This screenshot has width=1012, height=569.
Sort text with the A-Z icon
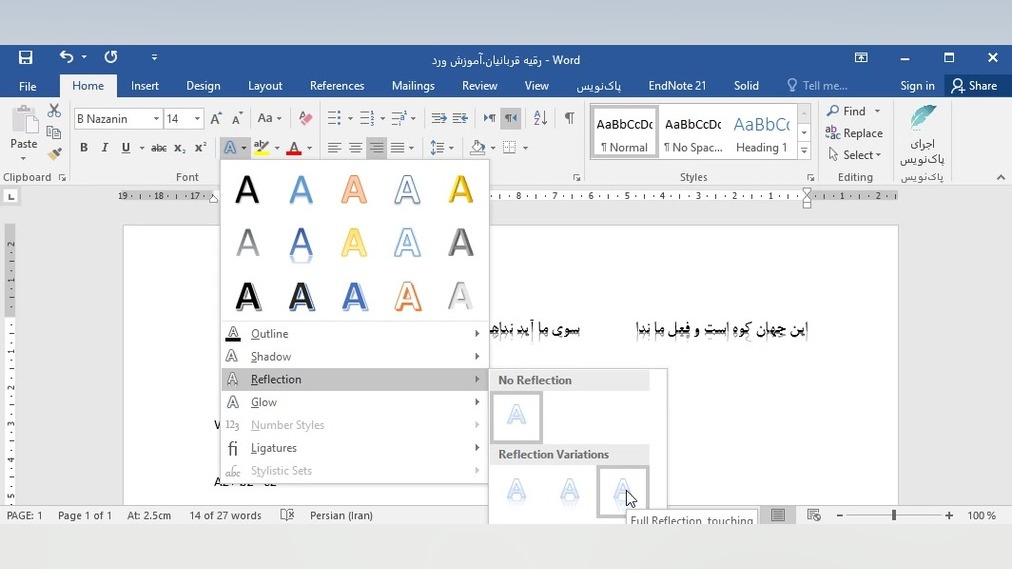click(540, 118)
